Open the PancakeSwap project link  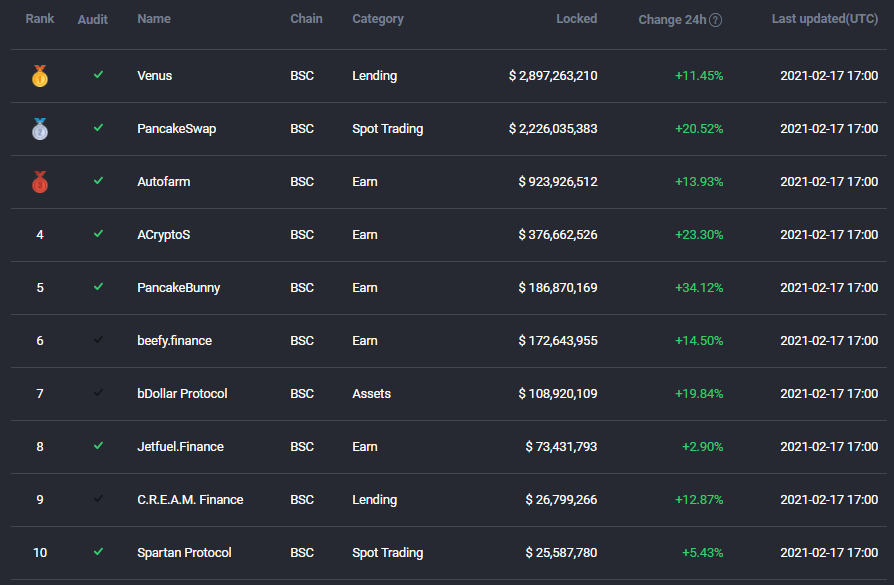tap(176, 129)
